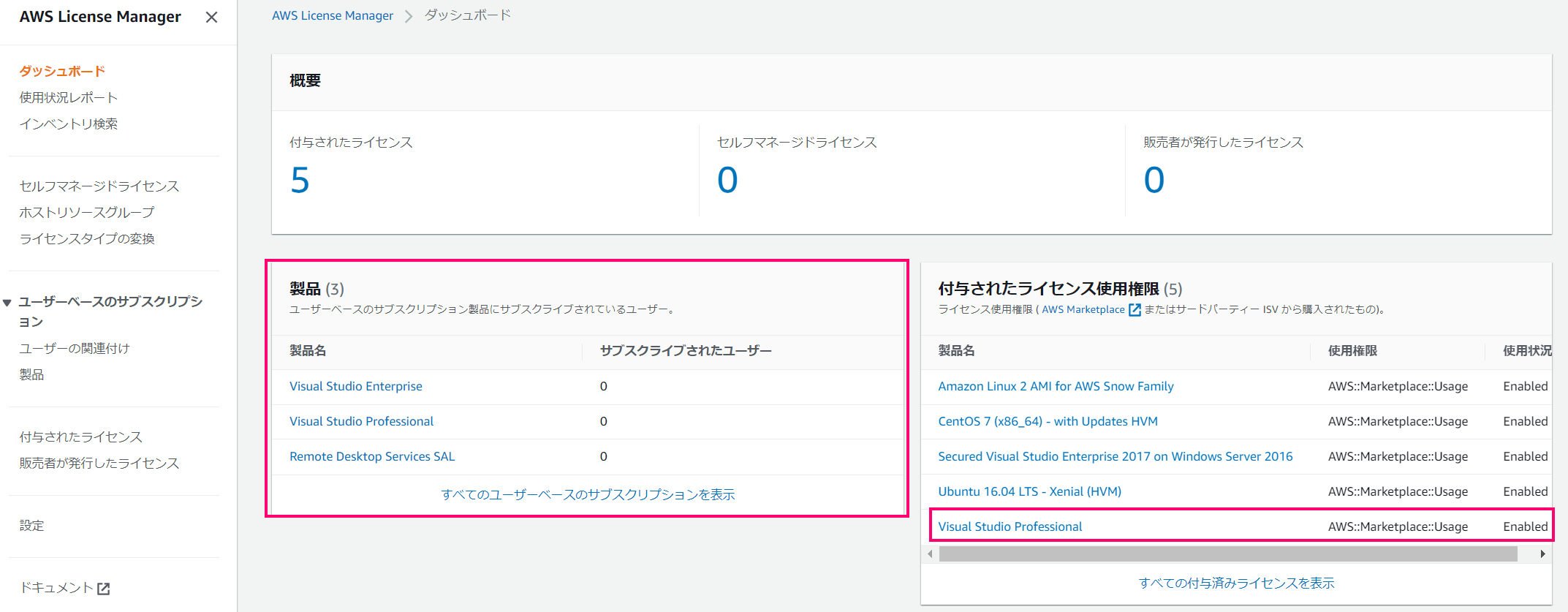Go to セルフマネージドライセンス in the sidebar
Viewport: 1568px width, 612px height.
[x=99, y=186]
